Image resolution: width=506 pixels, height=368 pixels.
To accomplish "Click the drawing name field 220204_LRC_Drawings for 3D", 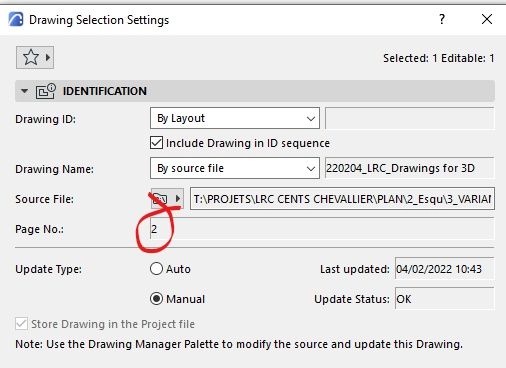I will tap(409, 168).
